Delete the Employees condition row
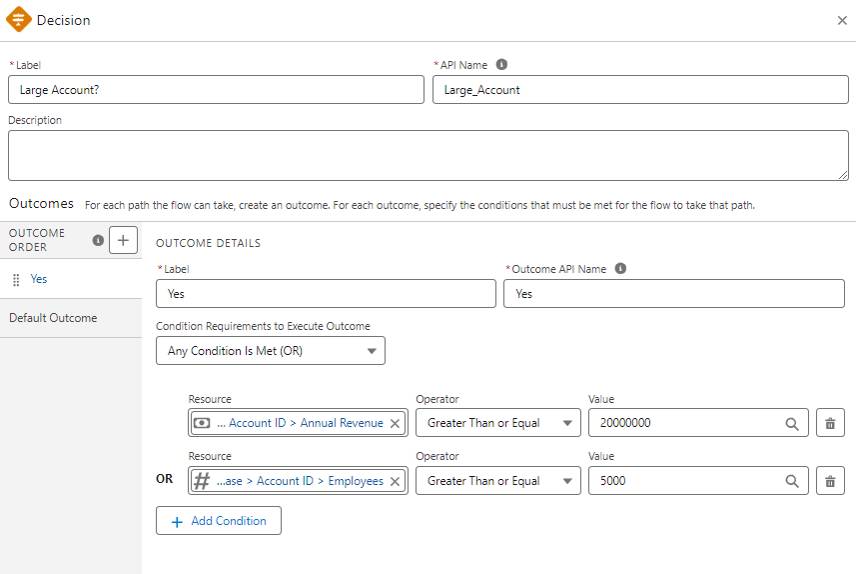The height and width of the screenshot is (574, 856). 830,481
